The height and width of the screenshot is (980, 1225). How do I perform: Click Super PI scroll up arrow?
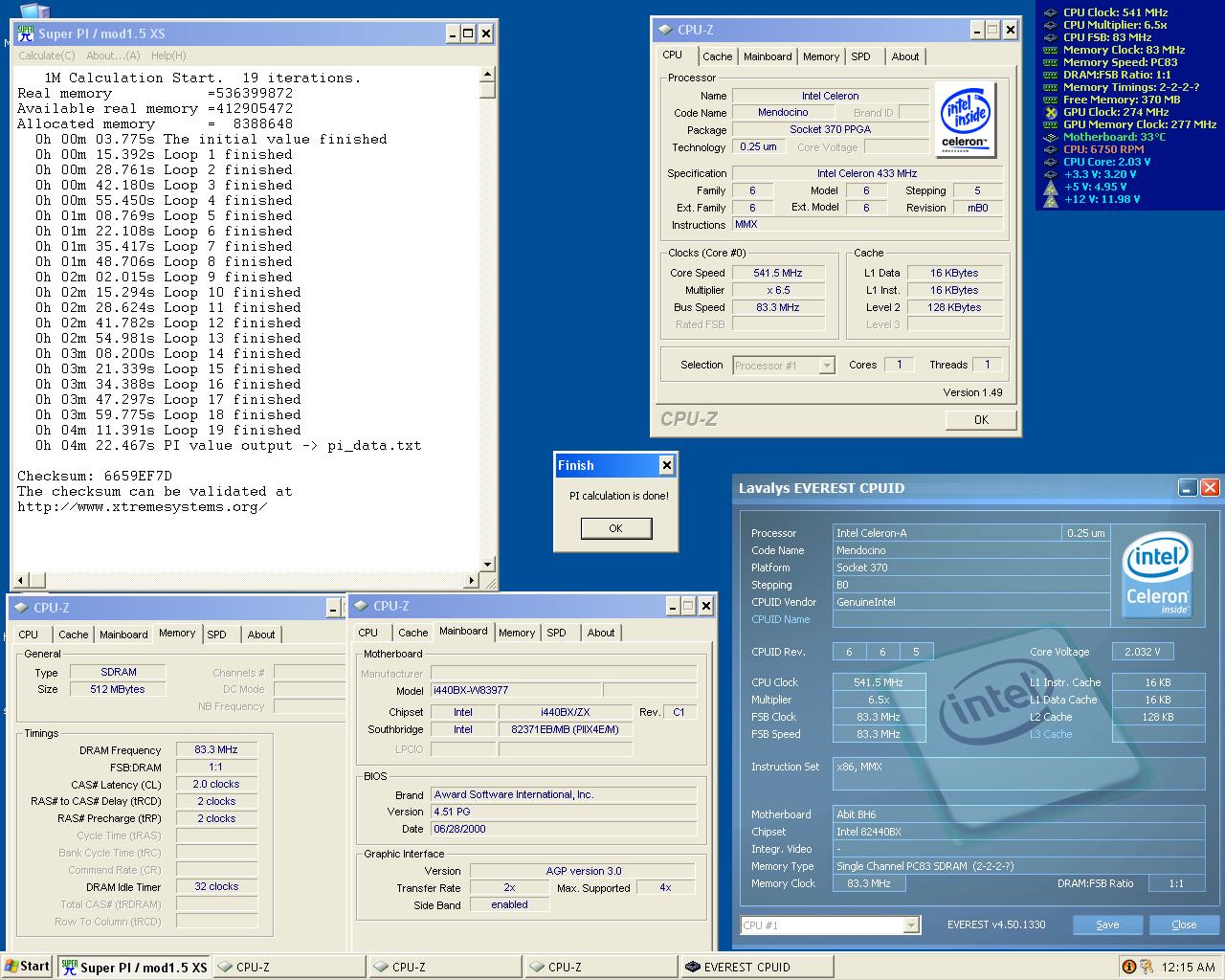pyautogui.click(x=487, y=74)
